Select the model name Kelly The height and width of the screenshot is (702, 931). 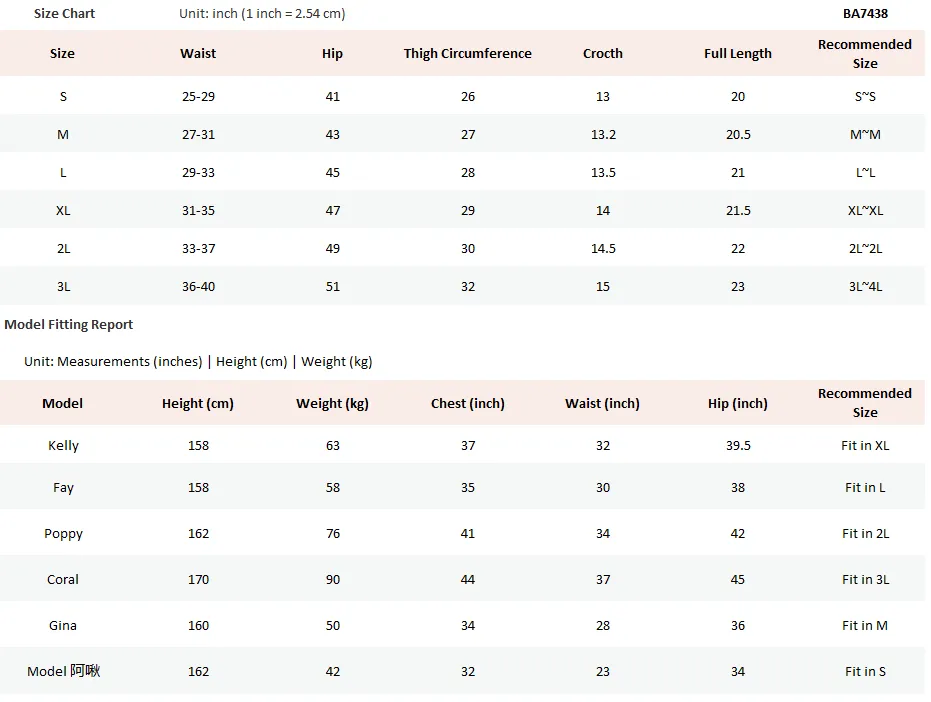pyautogui.click(x=63, y=445)
